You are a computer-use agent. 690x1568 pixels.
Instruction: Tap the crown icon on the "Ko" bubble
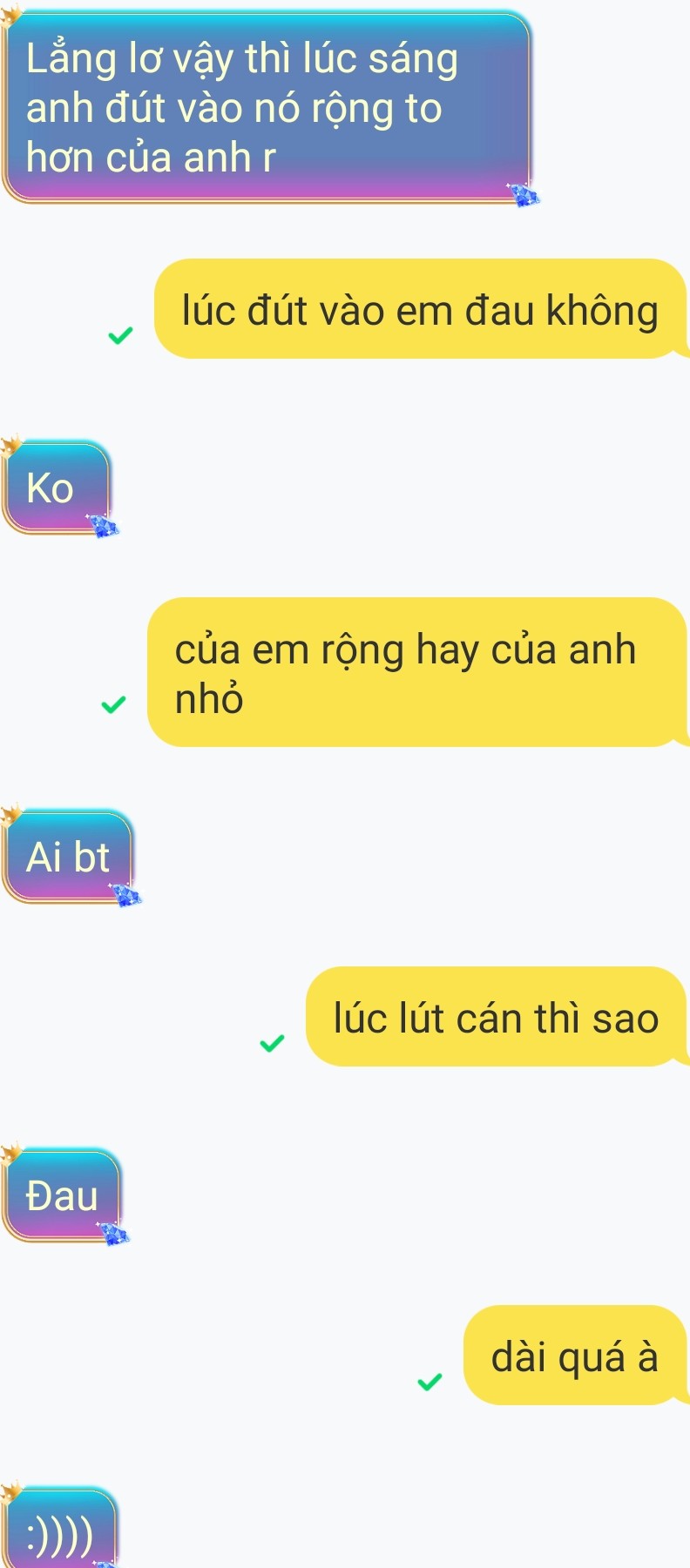(x=10, y=446)
